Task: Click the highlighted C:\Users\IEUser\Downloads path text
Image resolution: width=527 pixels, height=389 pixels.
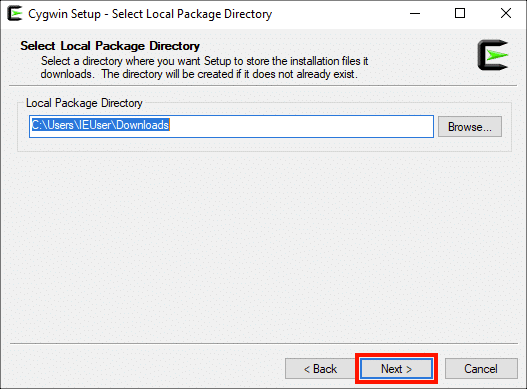Action: pyautogui.click(x=100, y=125)
